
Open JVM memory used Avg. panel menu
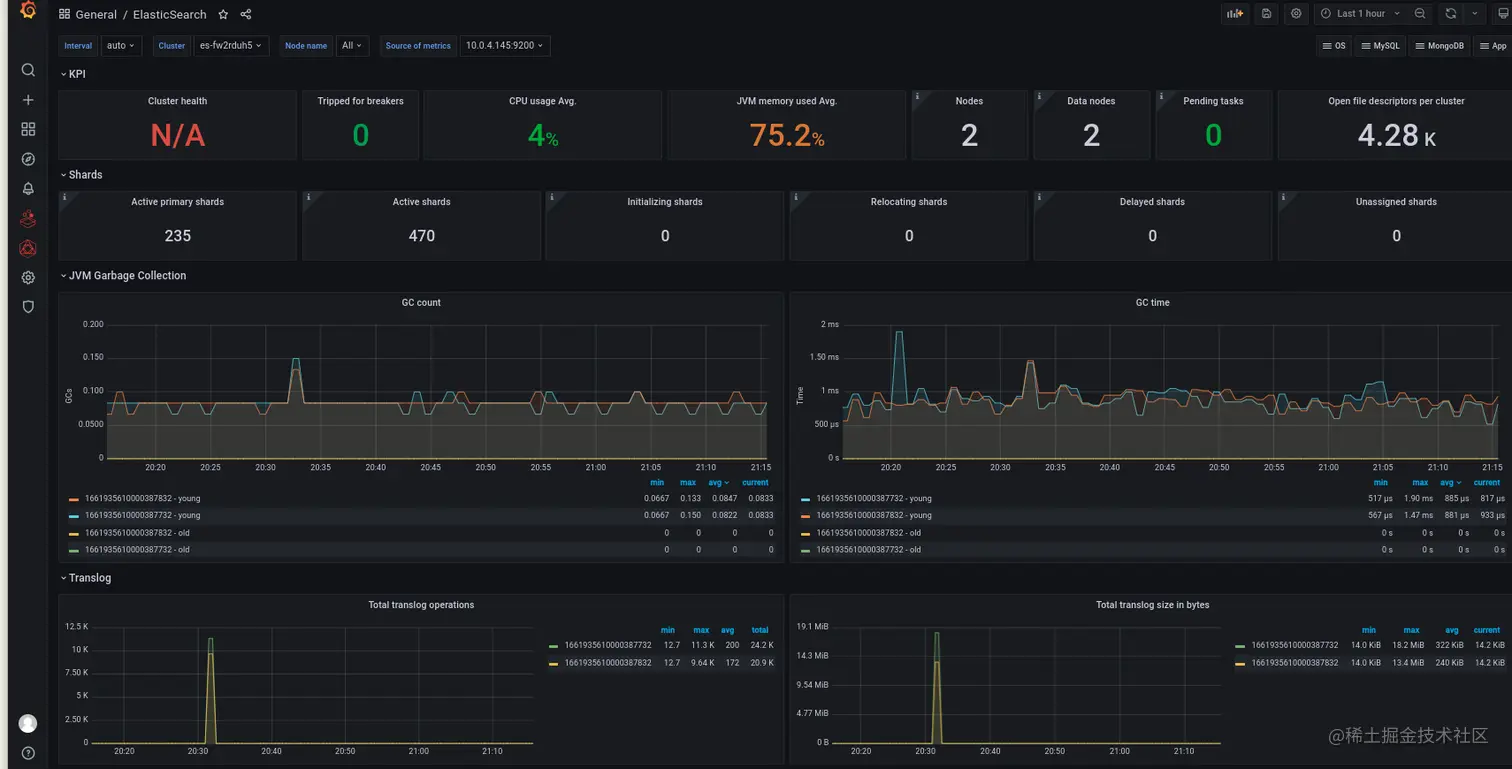(787, 101)
